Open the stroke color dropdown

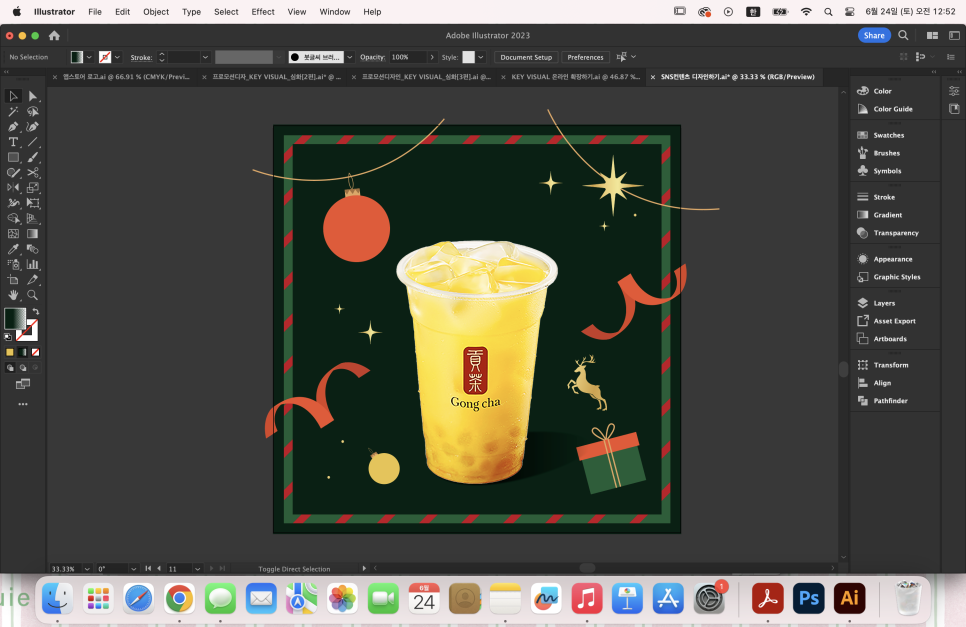pos(118,57)
